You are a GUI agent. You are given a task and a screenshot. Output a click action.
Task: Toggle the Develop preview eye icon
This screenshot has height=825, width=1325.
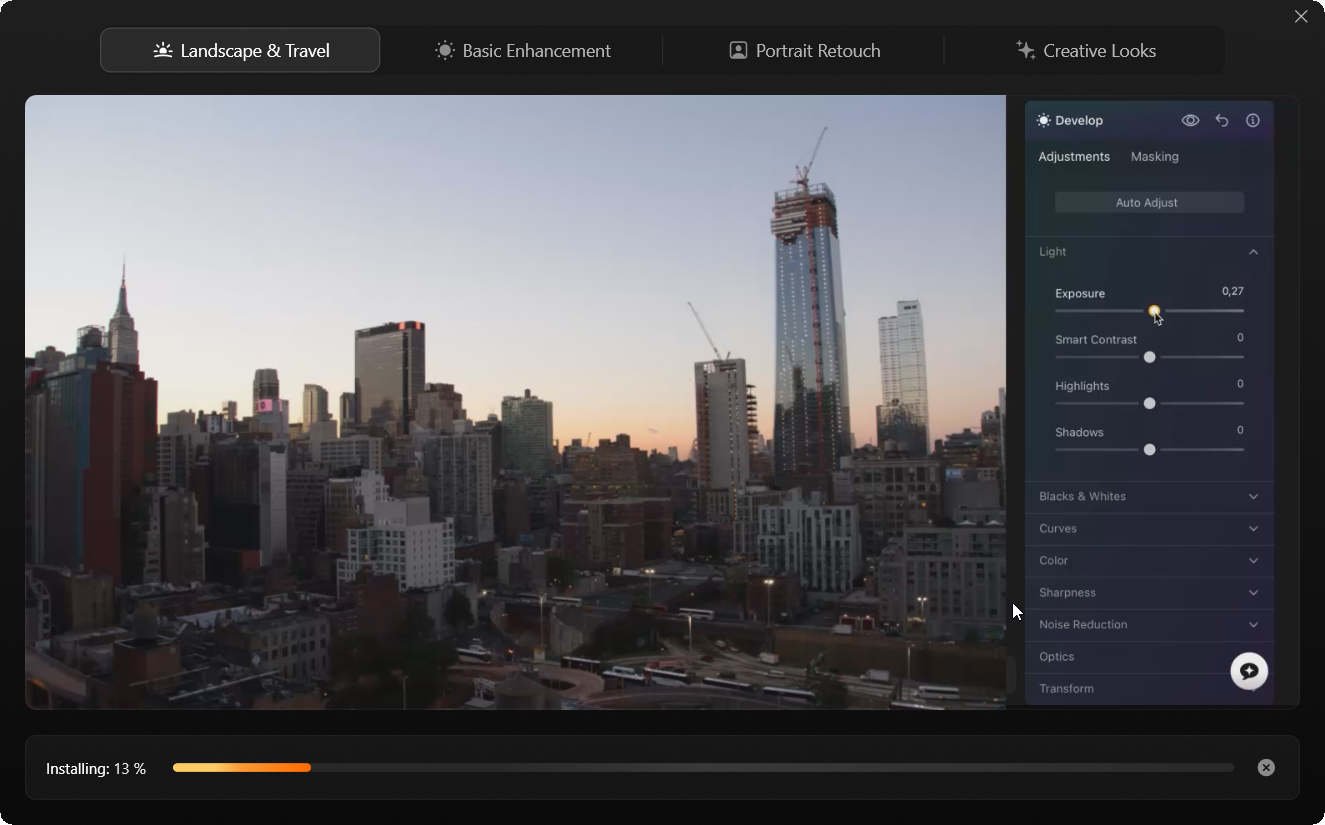point(1190,120)
